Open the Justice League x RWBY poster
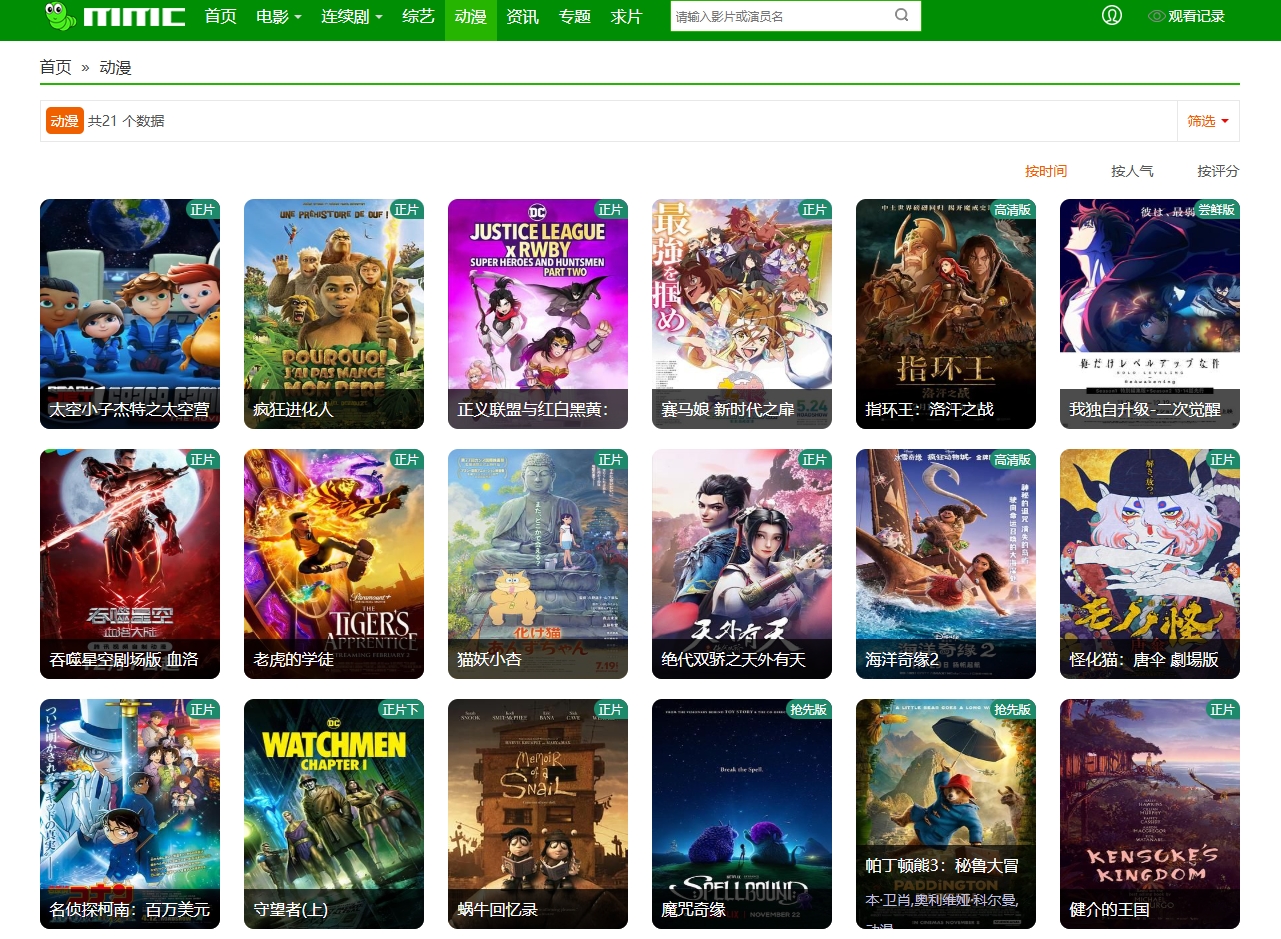This screenshot has height=939, width=1281. click(538, 314)
